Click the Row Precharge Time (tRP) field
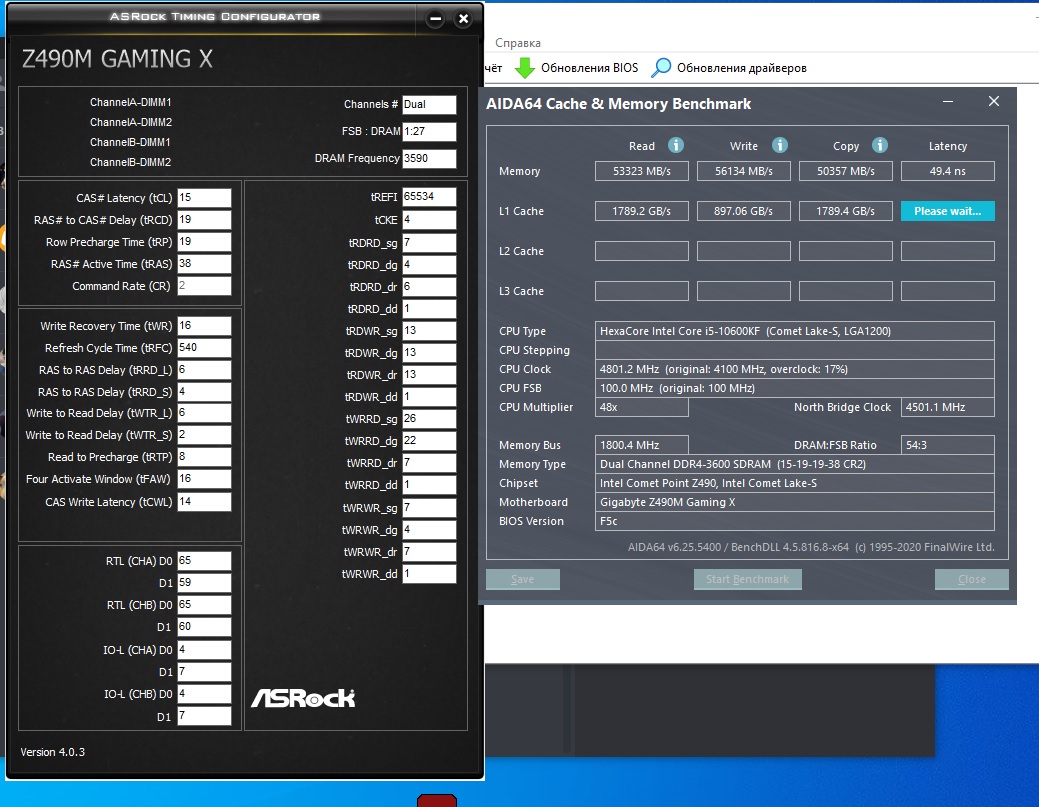This screenshot has width=1039, height=807. (x=204, y=242)
